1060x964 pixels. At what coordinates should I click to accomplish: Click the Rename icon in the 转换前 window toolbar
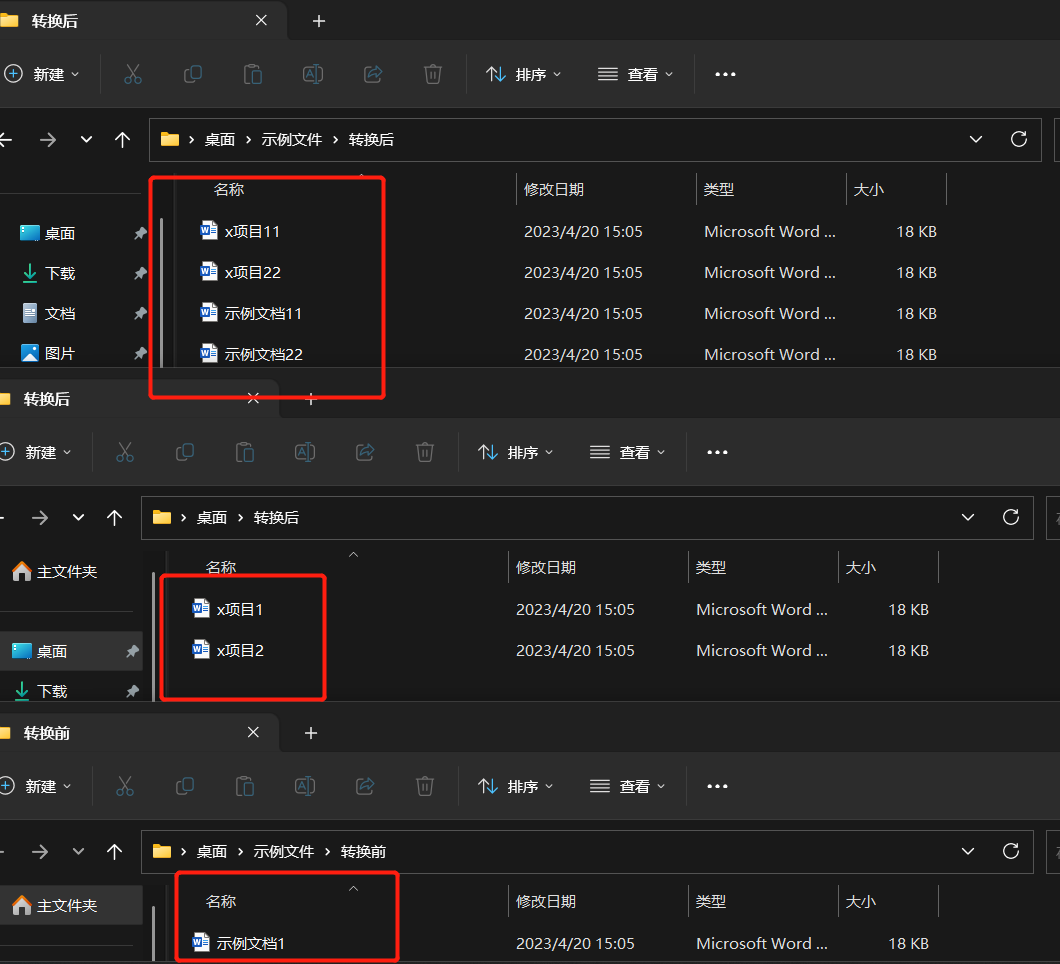click(305, 786)
